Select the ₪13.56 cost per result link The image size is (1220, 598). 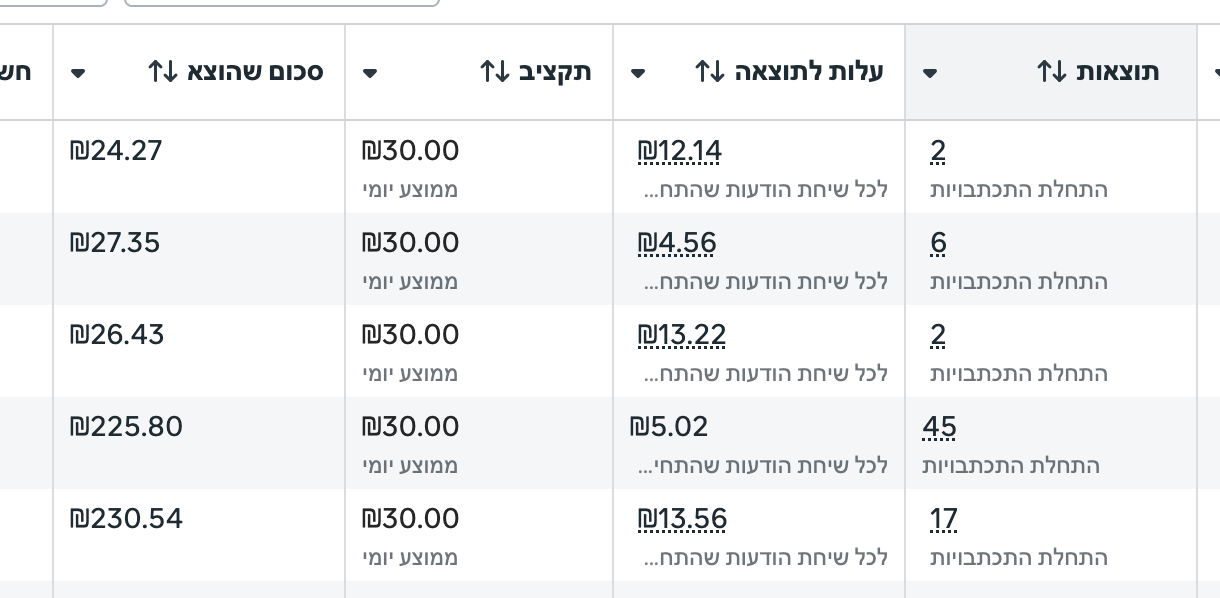682,519
